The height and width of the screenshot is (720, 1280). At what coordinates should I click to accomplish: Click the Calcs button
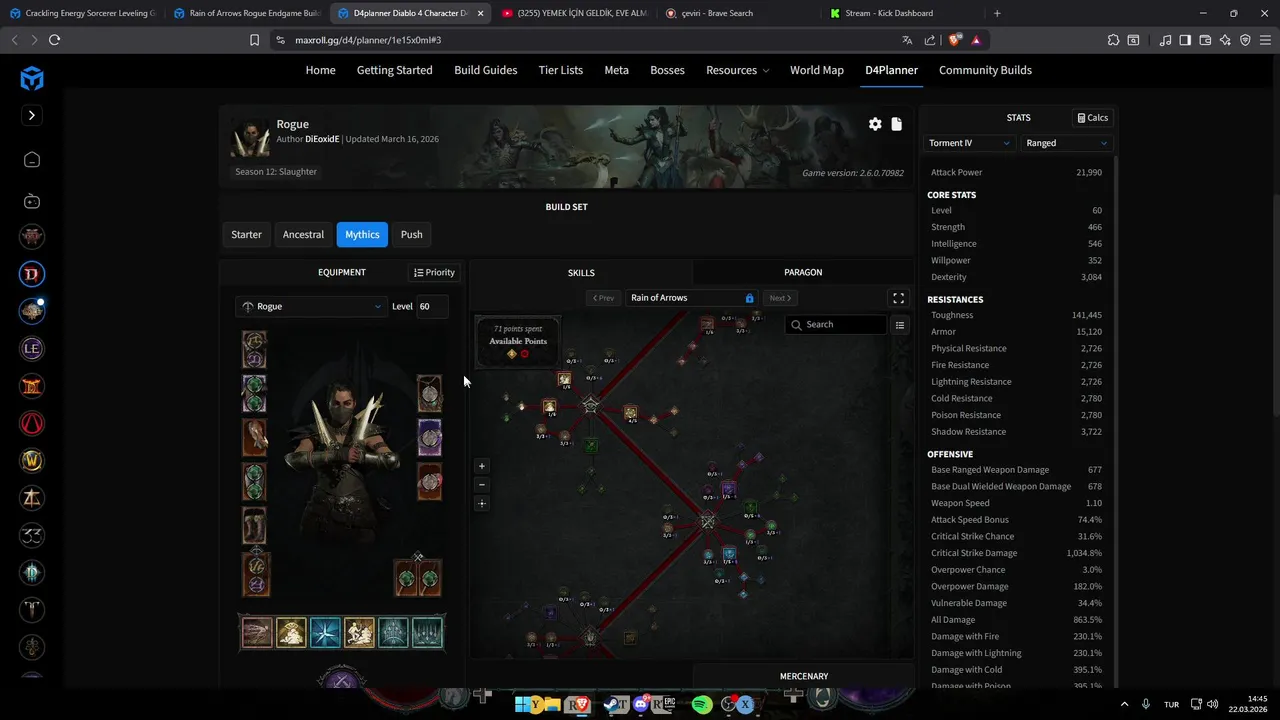point(1092,118)
